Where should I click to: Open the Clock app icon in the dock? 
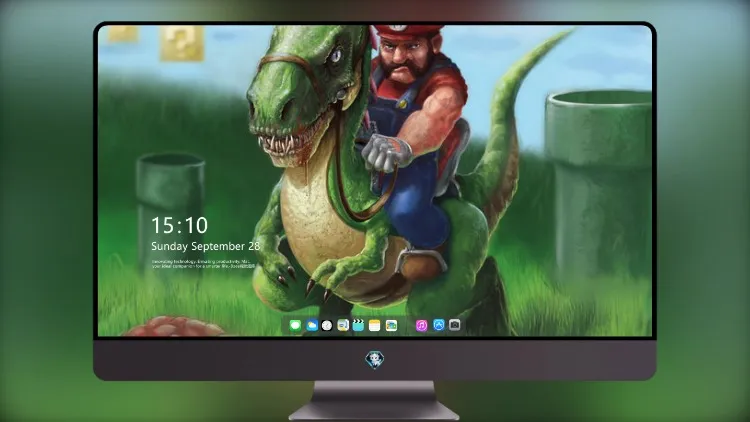coord(327,325)
